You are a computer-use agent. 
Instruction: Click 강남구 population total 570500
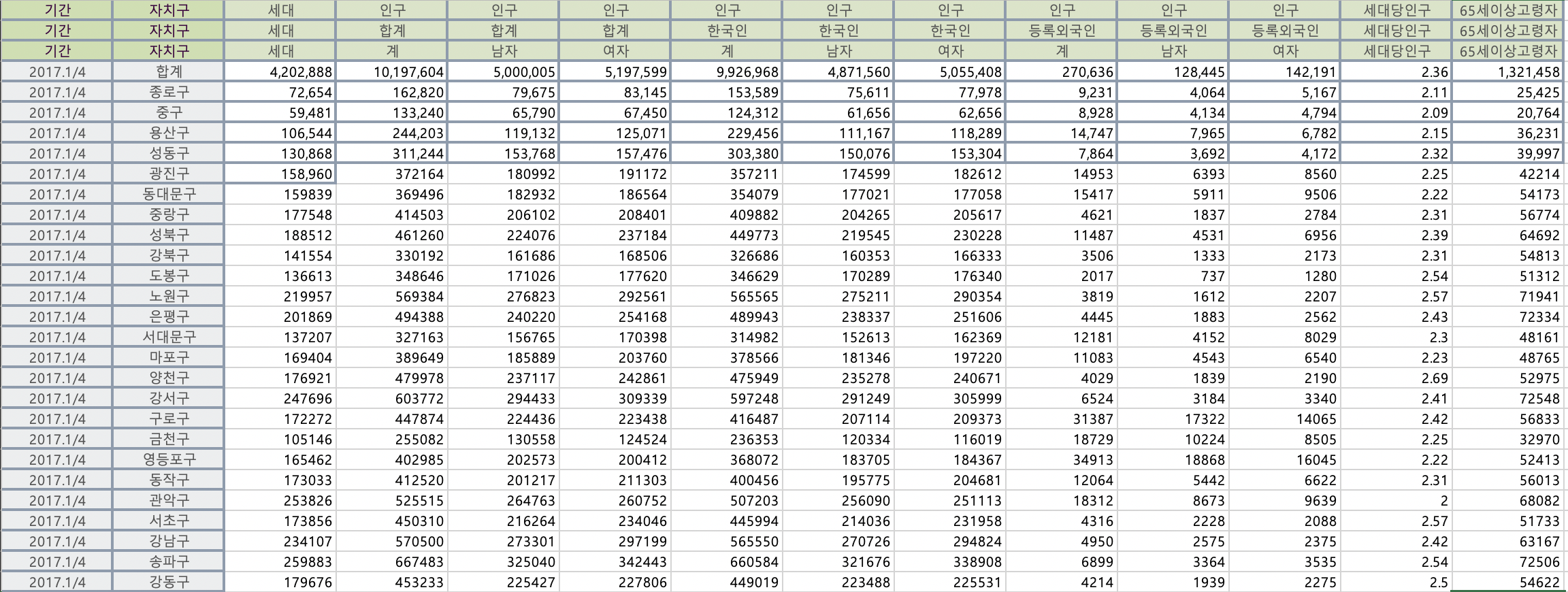(x=391, y=541)
